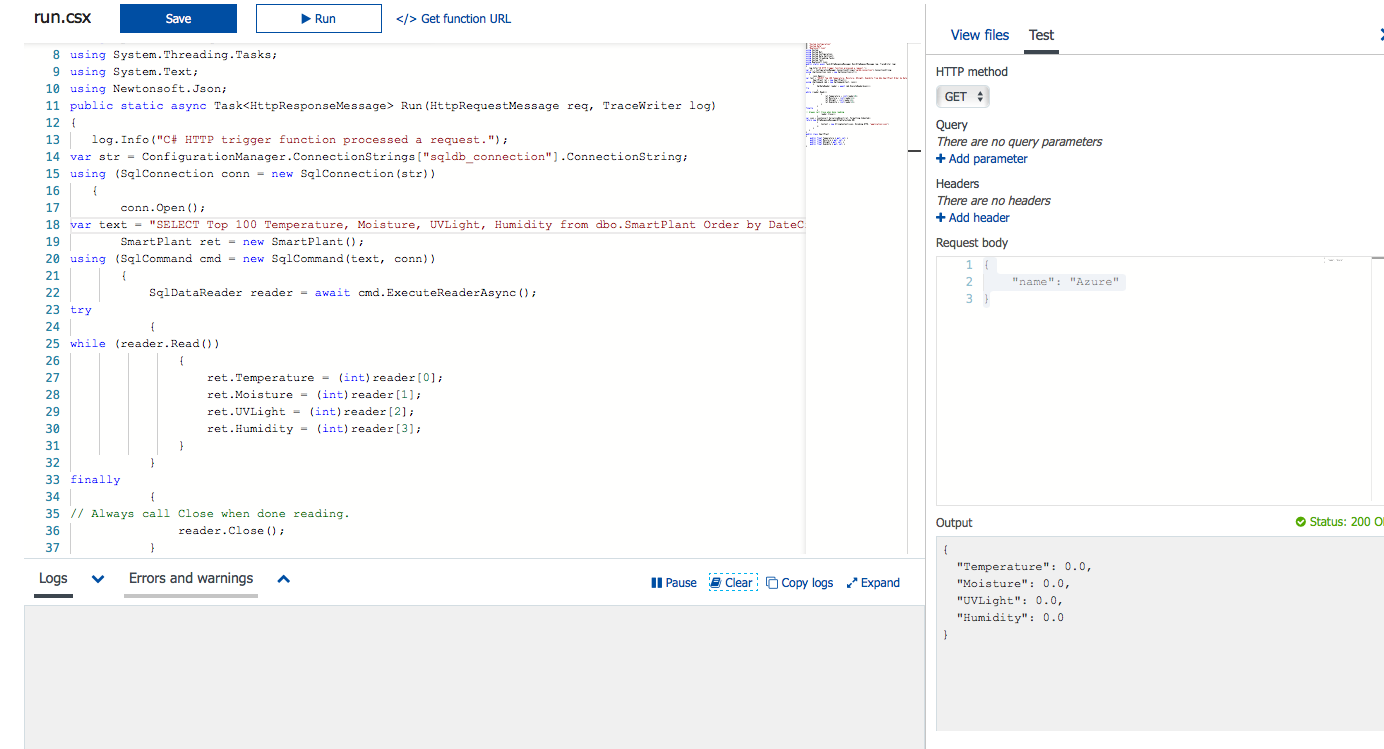Image resolution: width=1384 pixels, height=749 pixels.
Task: Switch to the View files tab
Action: pos(979,35)
